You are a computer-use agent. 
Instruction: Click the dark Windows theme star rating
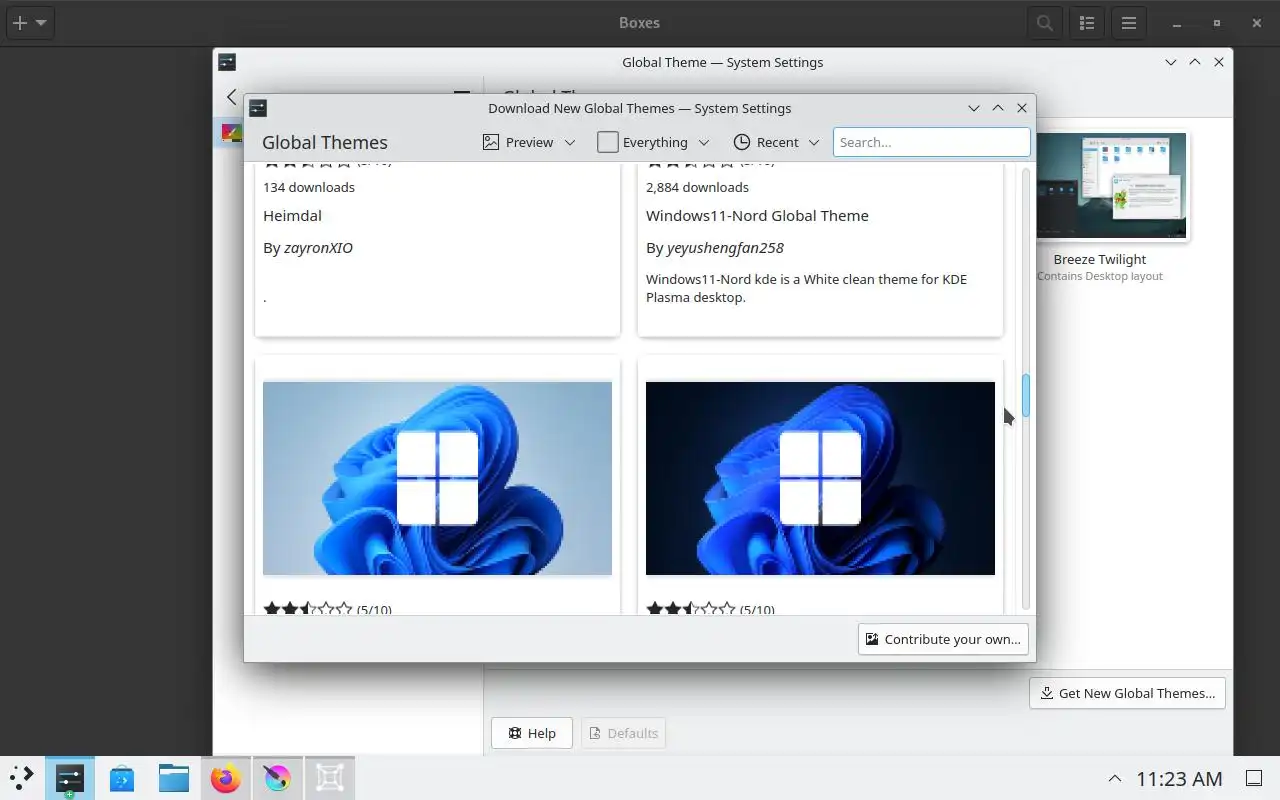691,608
